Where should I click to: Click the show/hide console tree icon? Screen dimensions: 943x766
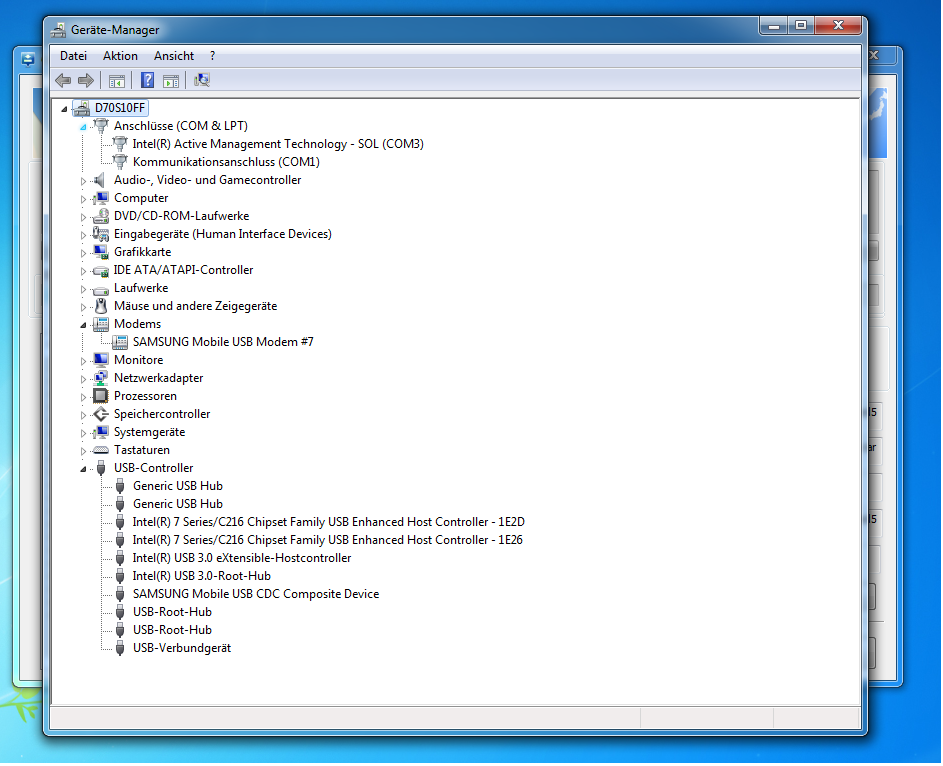(117, 81)
